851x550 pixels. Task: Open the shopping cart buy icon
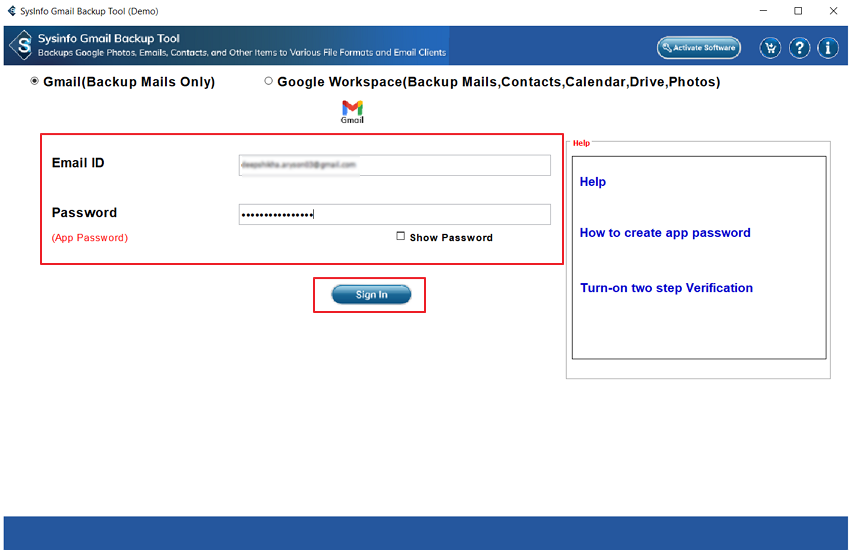[x=770, y=48]
